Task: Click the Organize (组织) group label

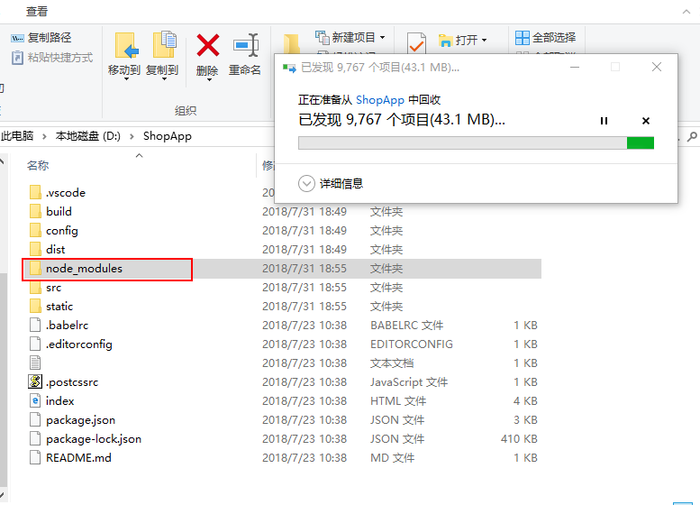Action: point(185,111)
